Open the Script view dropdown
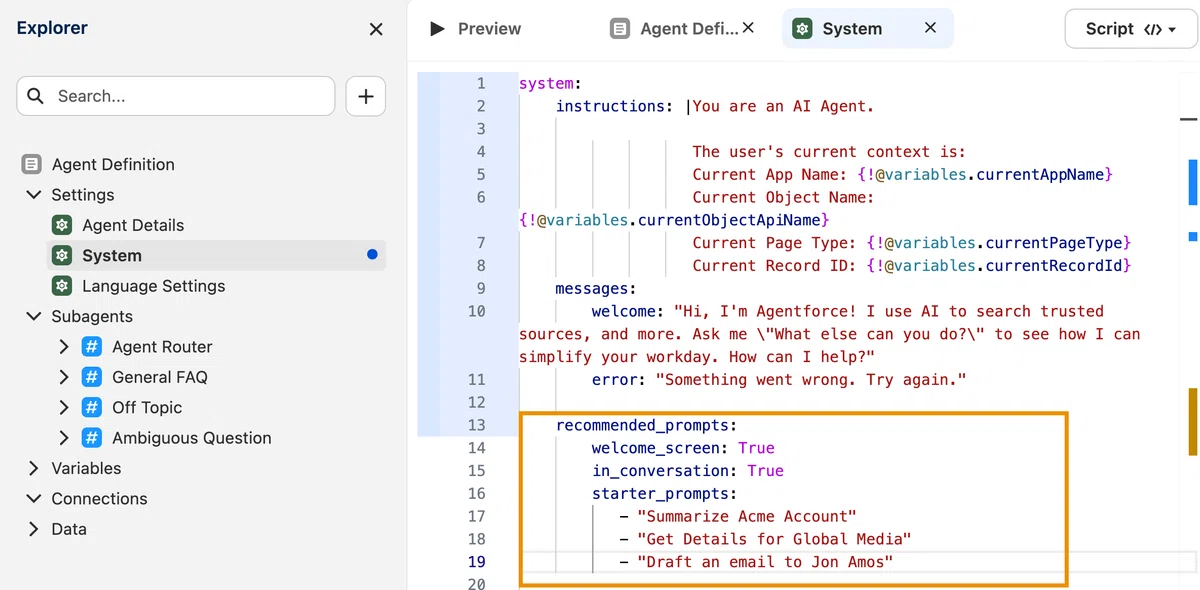Image resolution: width=1200 pixels, height=590 pixels. pyautogui.click(x=1131, y=29)
